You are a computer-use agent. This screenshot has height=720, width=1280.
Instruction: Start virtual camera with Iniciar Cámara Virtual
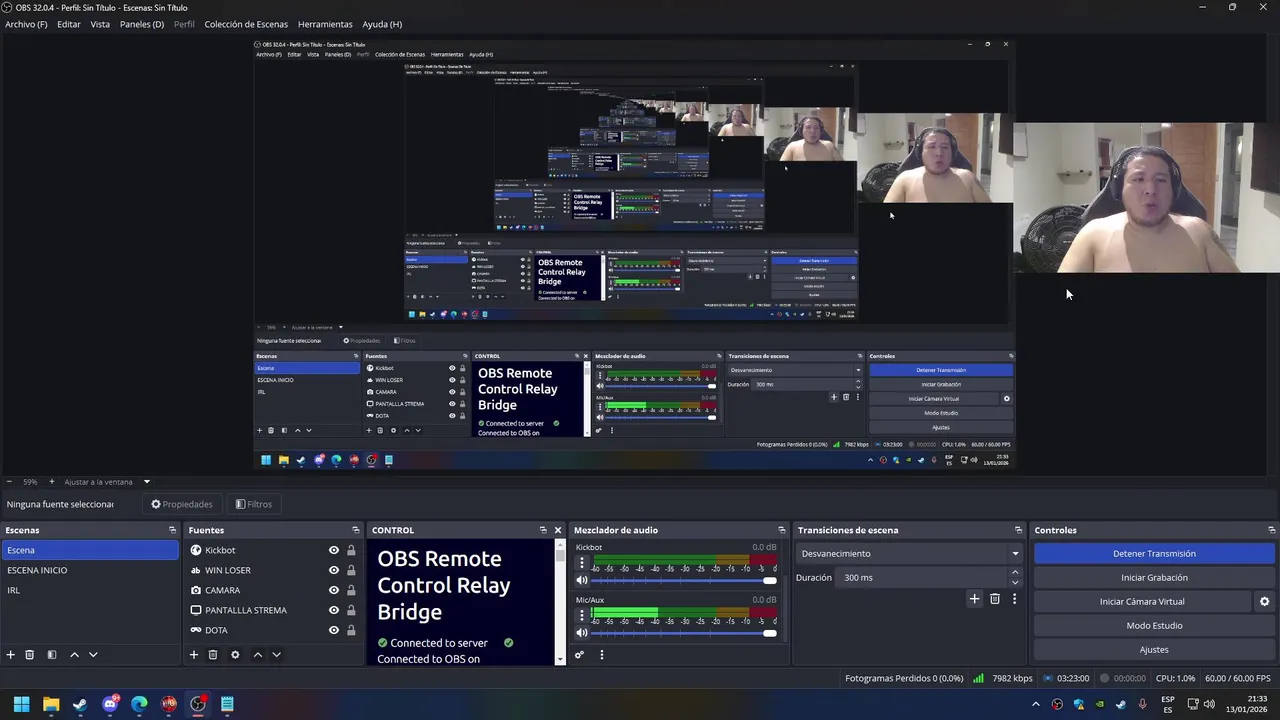1142,602
